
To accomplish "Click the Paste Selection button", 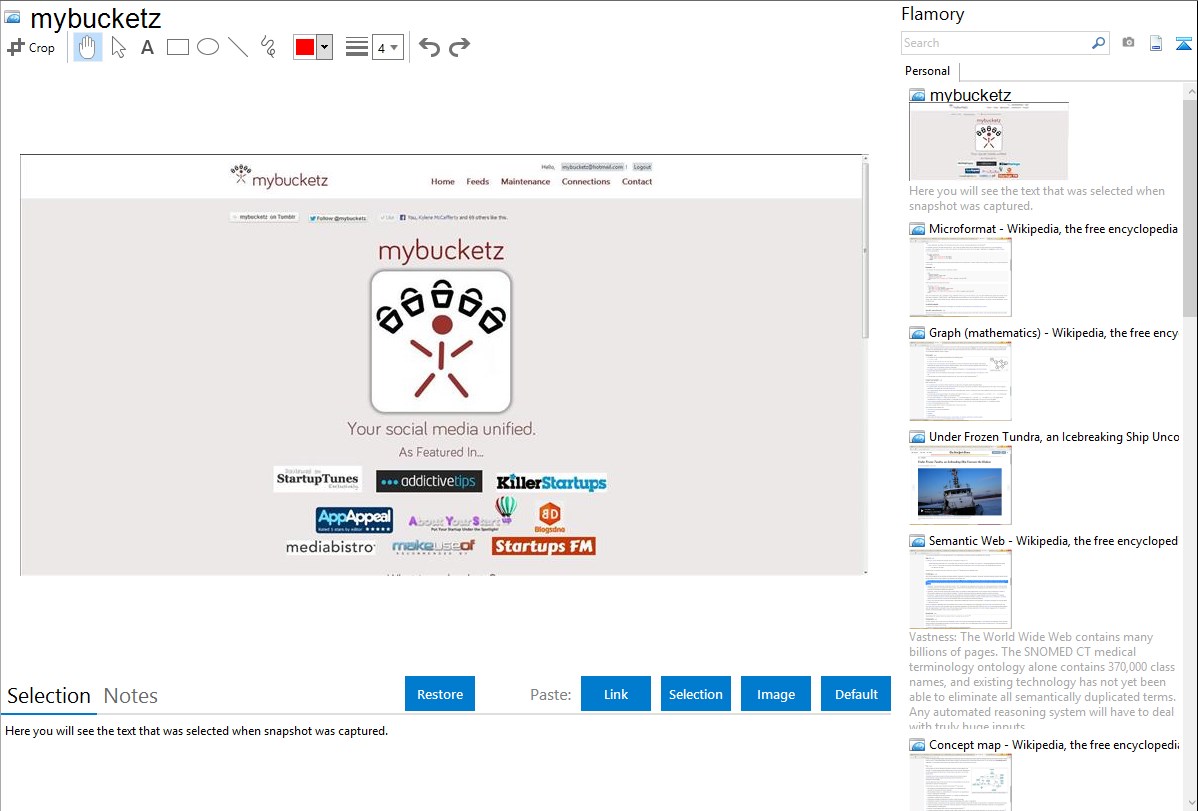I will tap(695, 694).
